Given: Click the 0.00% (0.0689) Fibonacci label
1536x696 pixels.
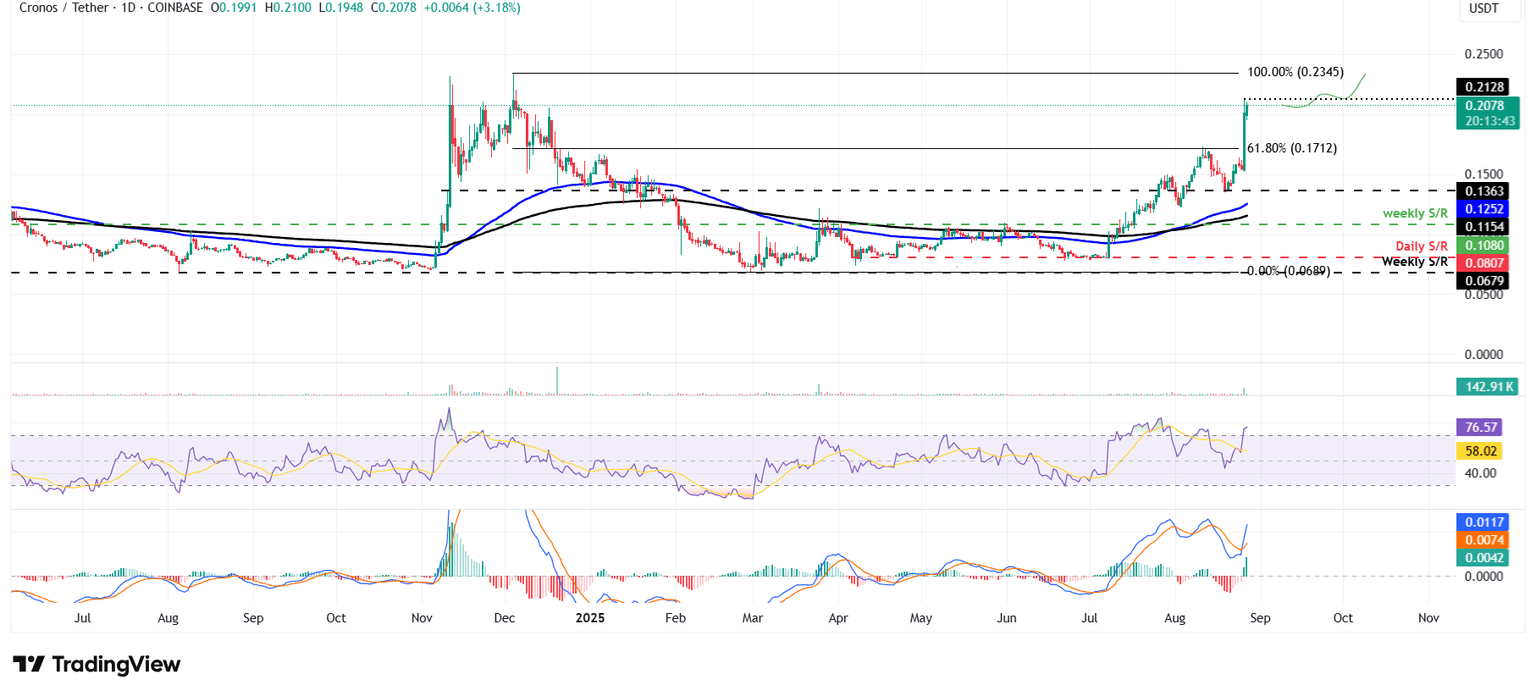Looking at the screenshot, I should pos(1288,272).
